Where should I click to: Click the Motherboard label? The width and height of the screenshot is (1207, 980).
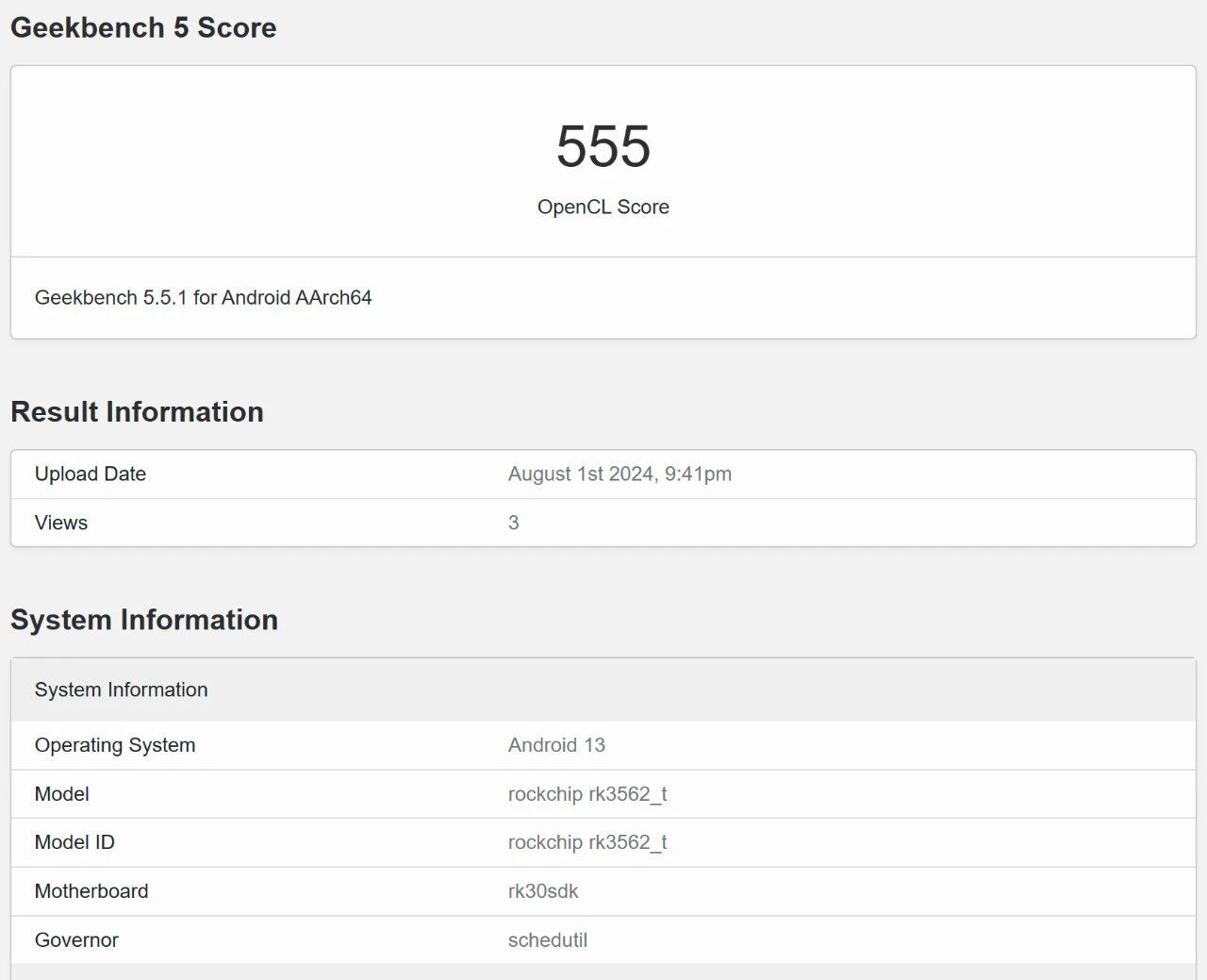[x=91, y=892]
